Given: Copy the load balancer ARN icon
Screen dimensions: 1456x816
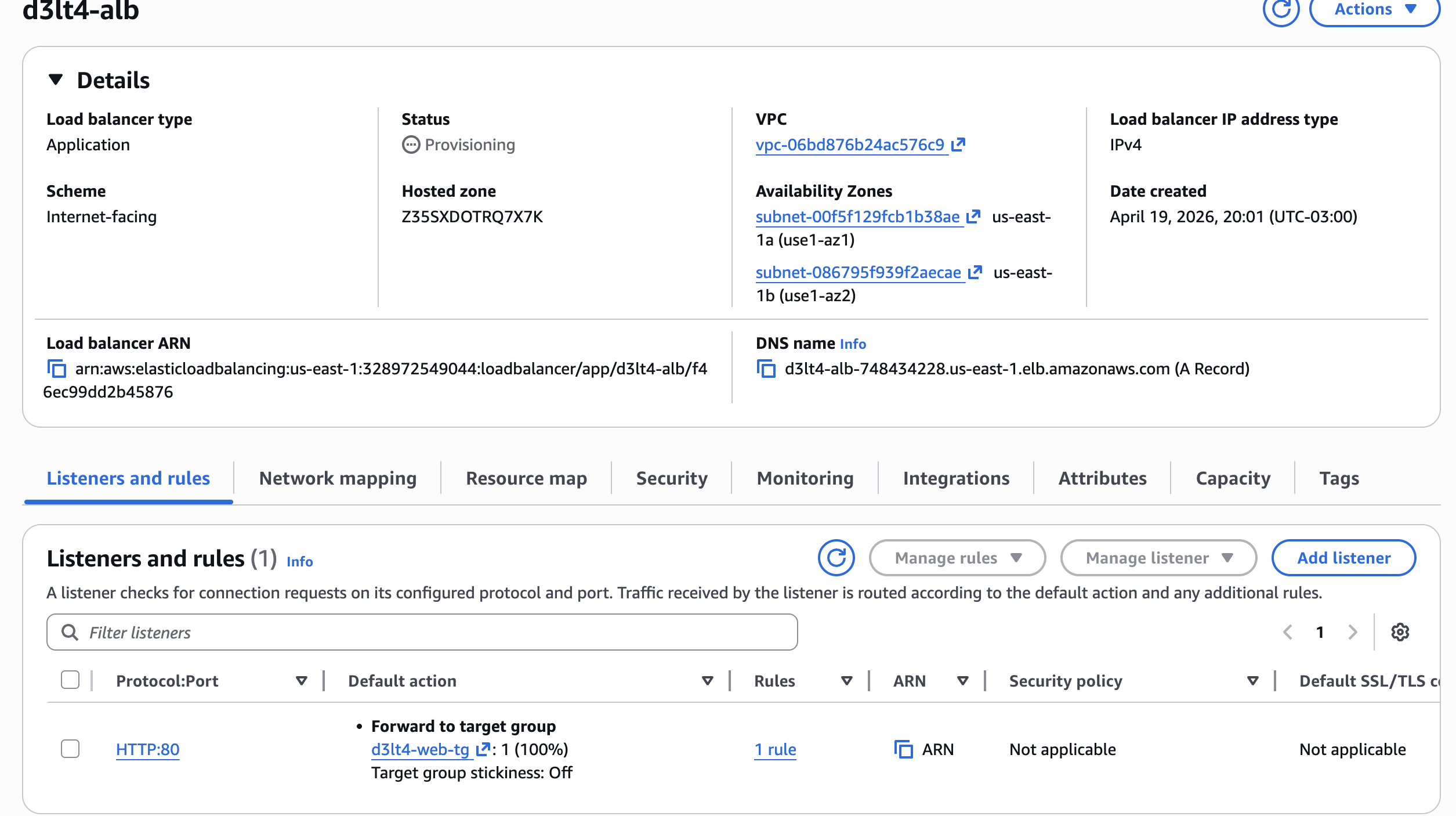Looking at the screenshot, I should (x=57, y=369).
